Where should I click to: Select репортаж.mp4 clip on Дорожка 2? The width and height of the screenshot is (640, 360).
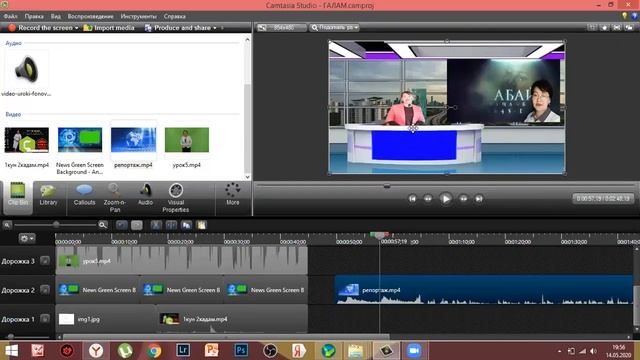click(x=484, y=290)
